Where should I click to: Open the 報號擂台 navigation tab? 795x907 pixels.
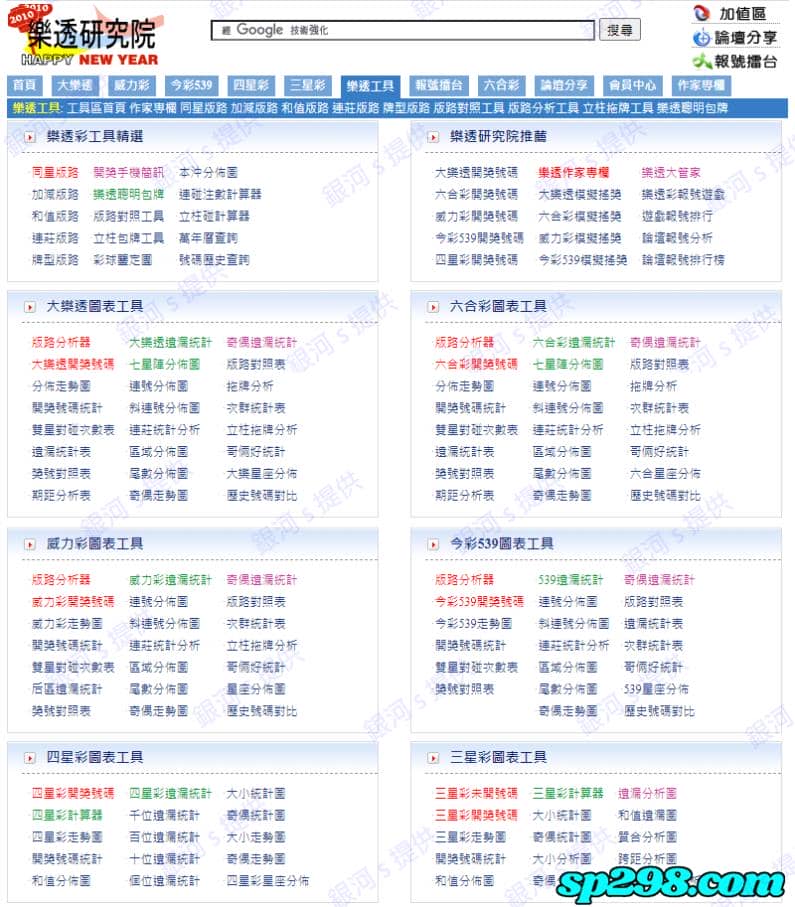[x=439, y=86]
